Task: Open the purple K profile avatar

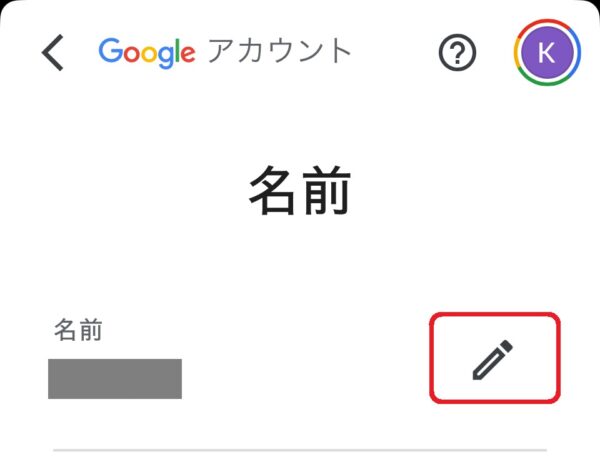Action: pyautogui.click(x=547, y=52)
